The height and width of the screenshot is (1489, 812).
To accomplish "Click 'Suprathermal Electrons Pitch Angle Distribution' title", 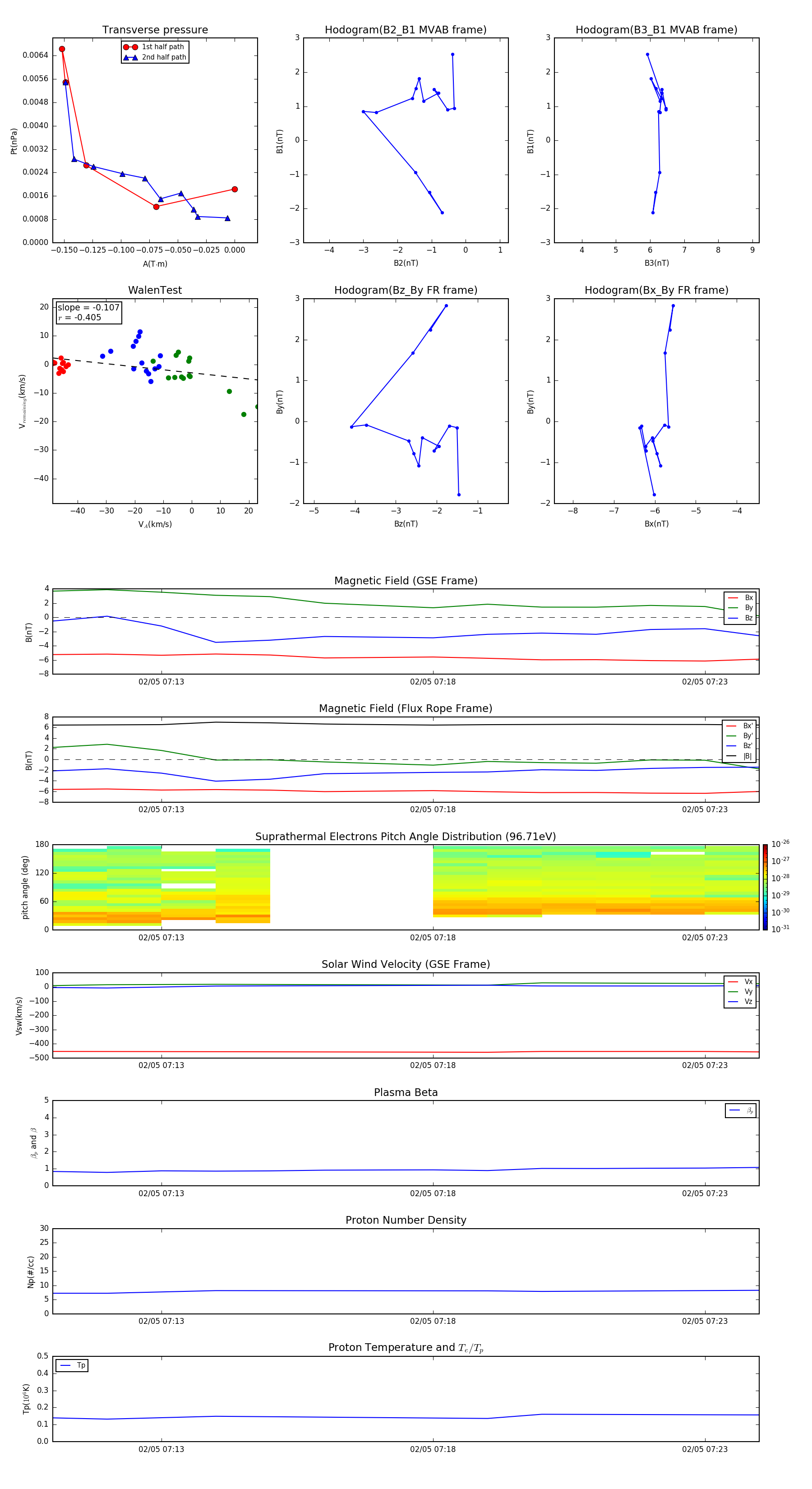I will click(406, 837).
